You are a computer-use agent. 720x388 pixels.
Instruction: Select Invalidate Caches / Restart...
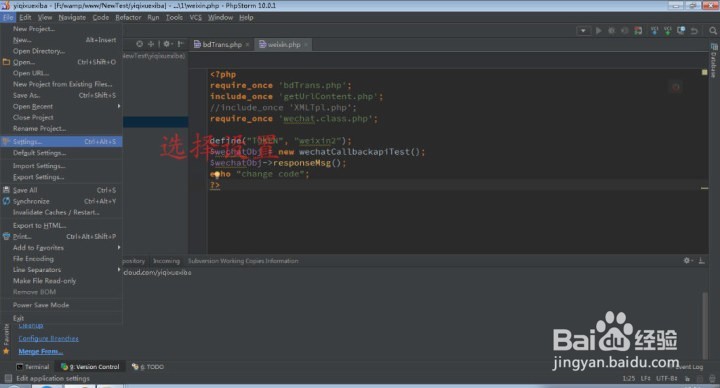point(62,212)
